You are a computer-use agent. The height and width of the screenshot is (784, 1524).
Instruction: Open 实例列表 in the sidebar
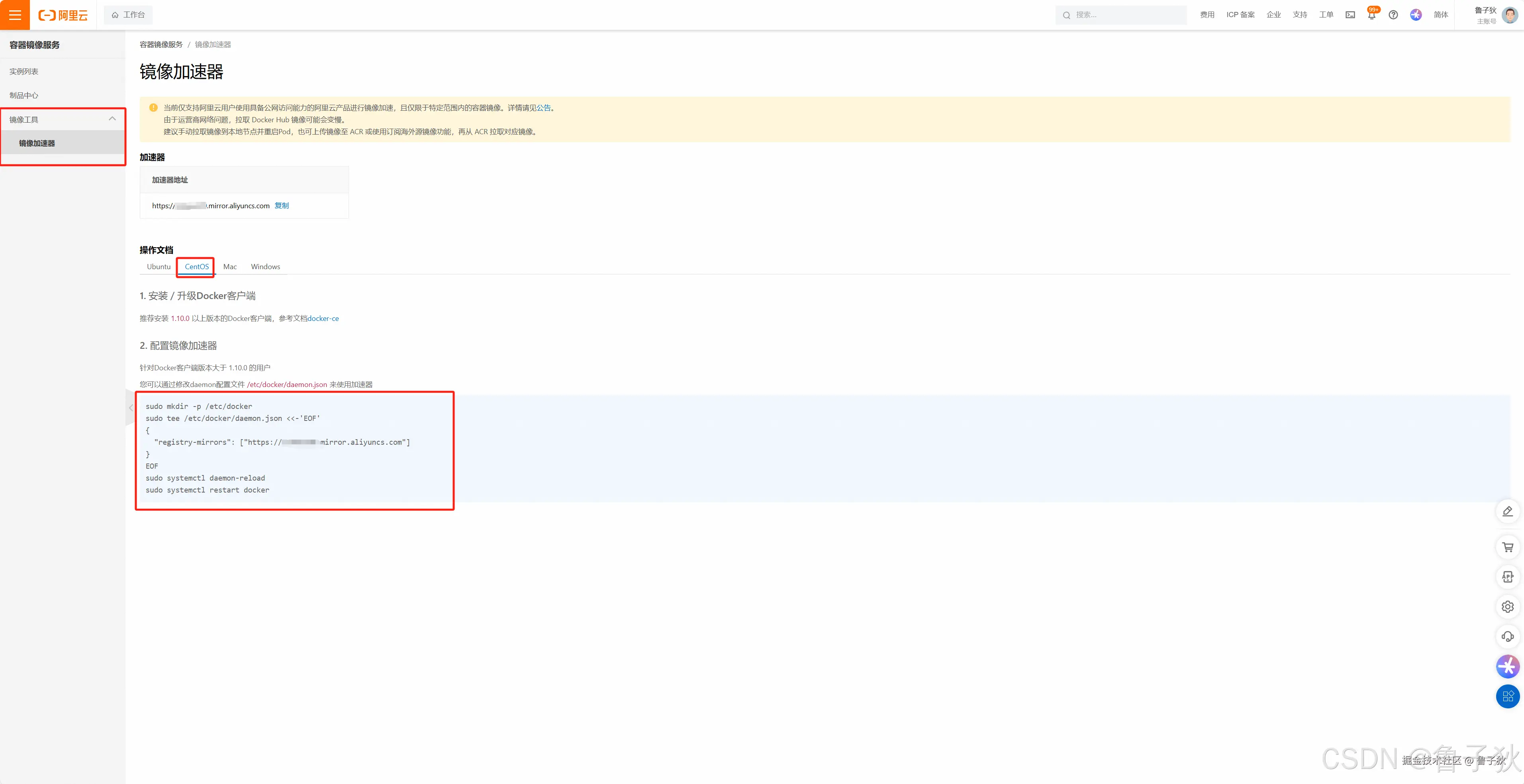point(24,72)
